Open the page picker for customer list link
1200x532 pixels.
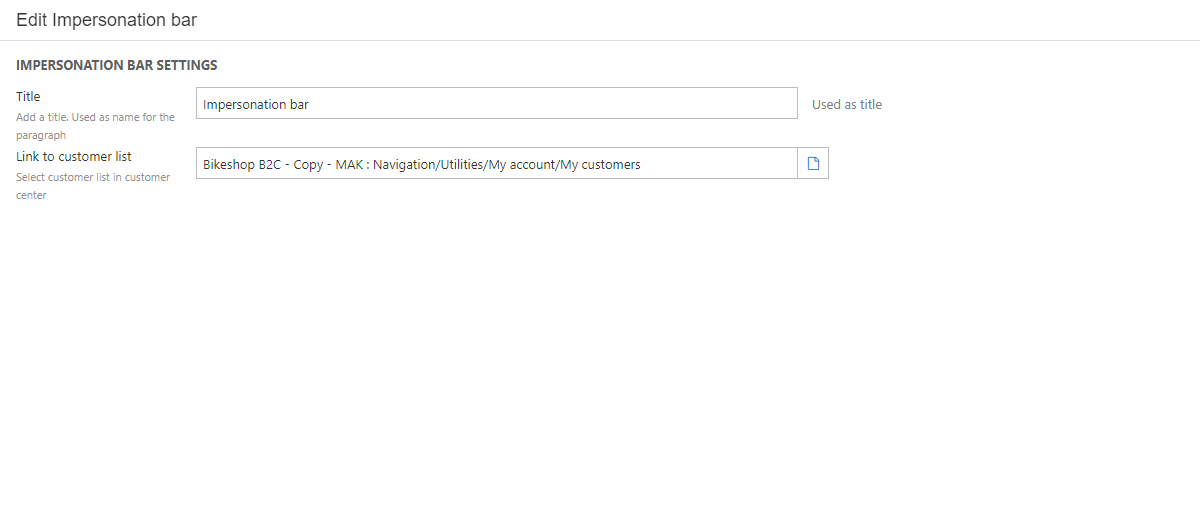813,164
